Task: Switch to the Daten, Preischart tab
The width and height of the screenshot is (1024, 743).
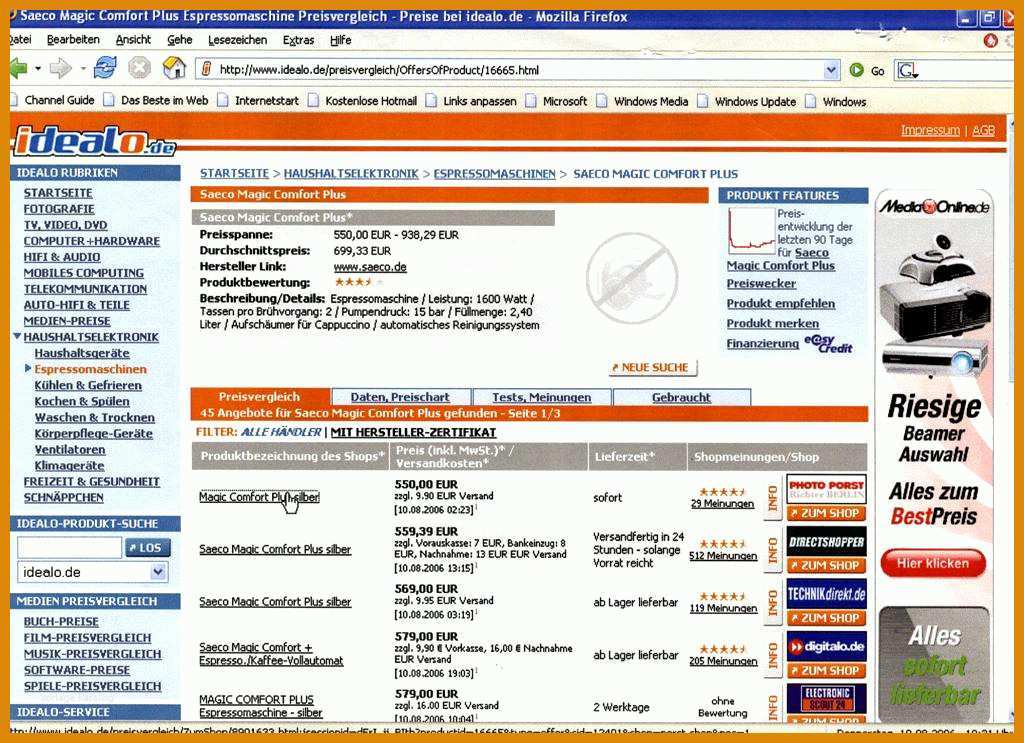Action: coord(400,397)
